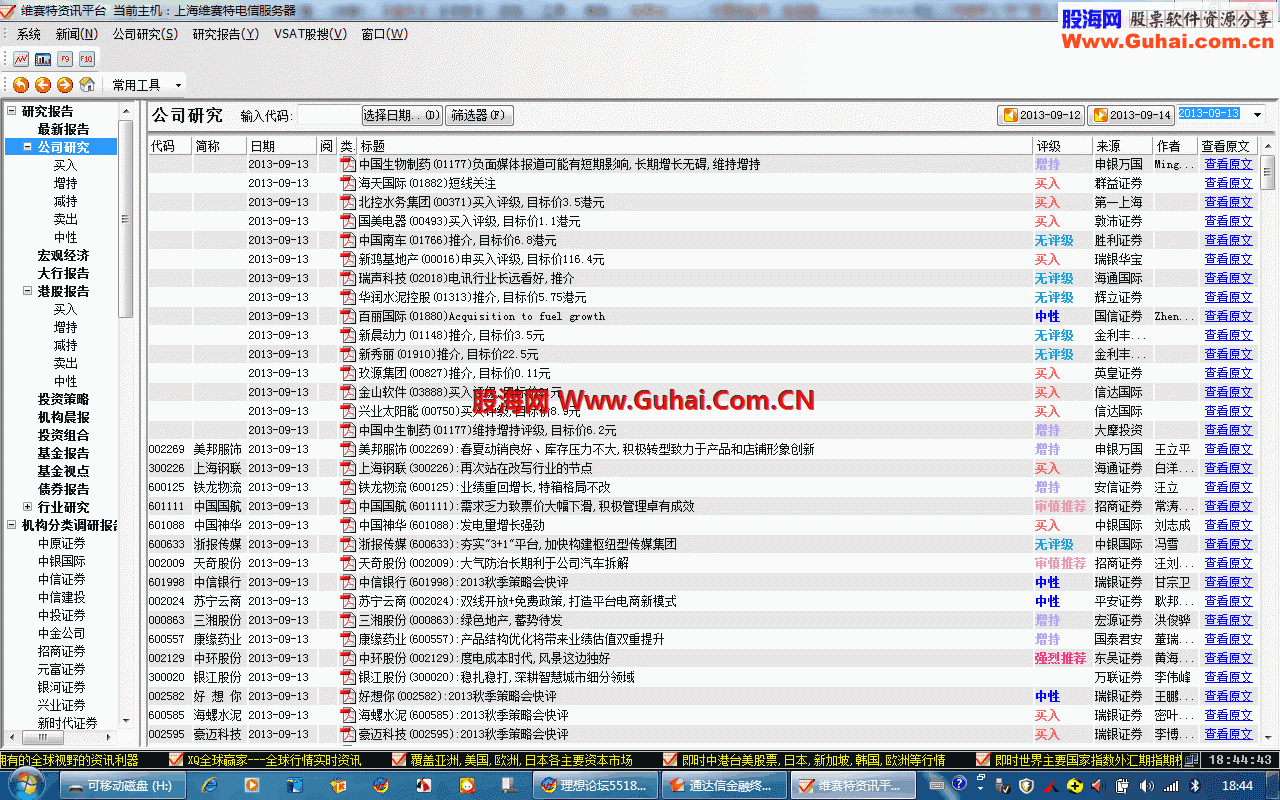Select 最新报告 in the tree

pos(63,129)
